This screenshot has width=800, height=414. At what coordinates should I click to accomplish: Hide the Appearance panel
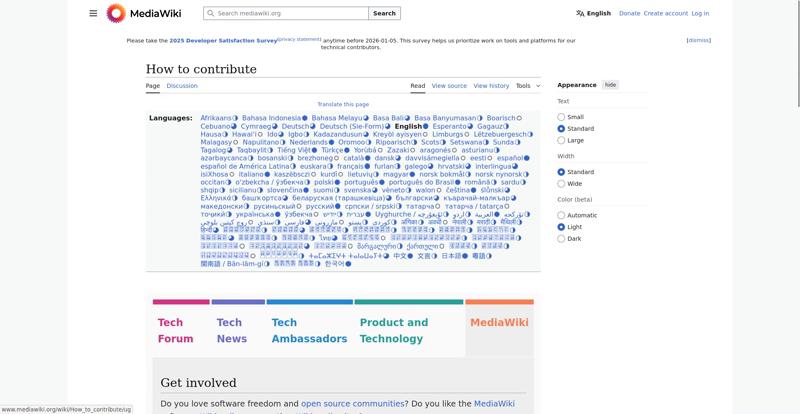[611, 85]
